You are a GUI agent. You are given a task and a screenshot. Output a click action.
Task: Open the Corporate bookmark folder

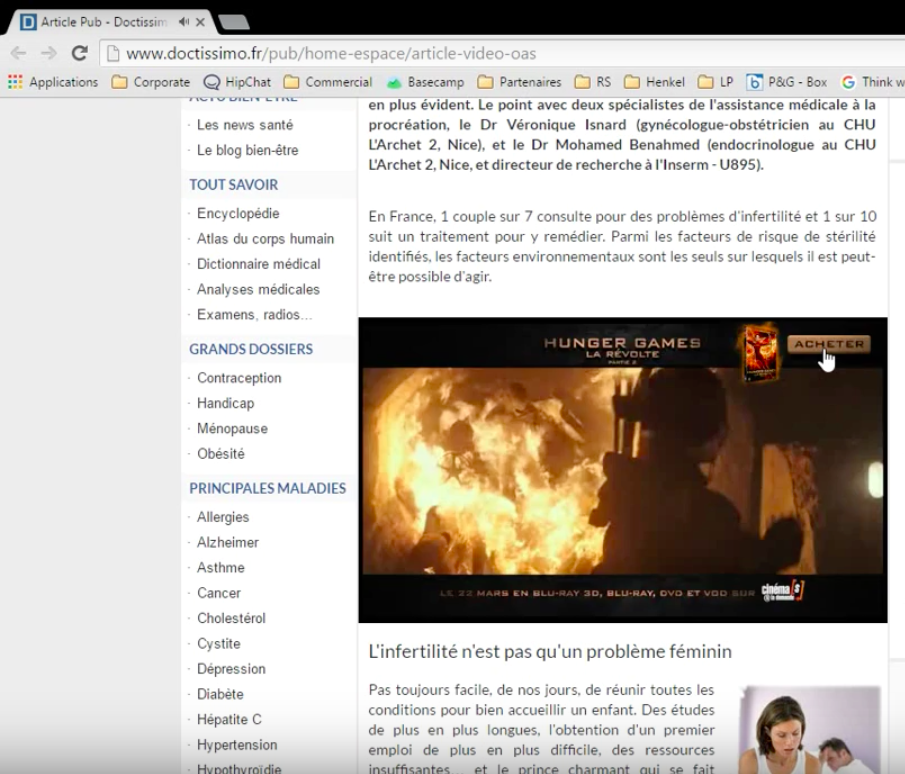tap(151, 82)
